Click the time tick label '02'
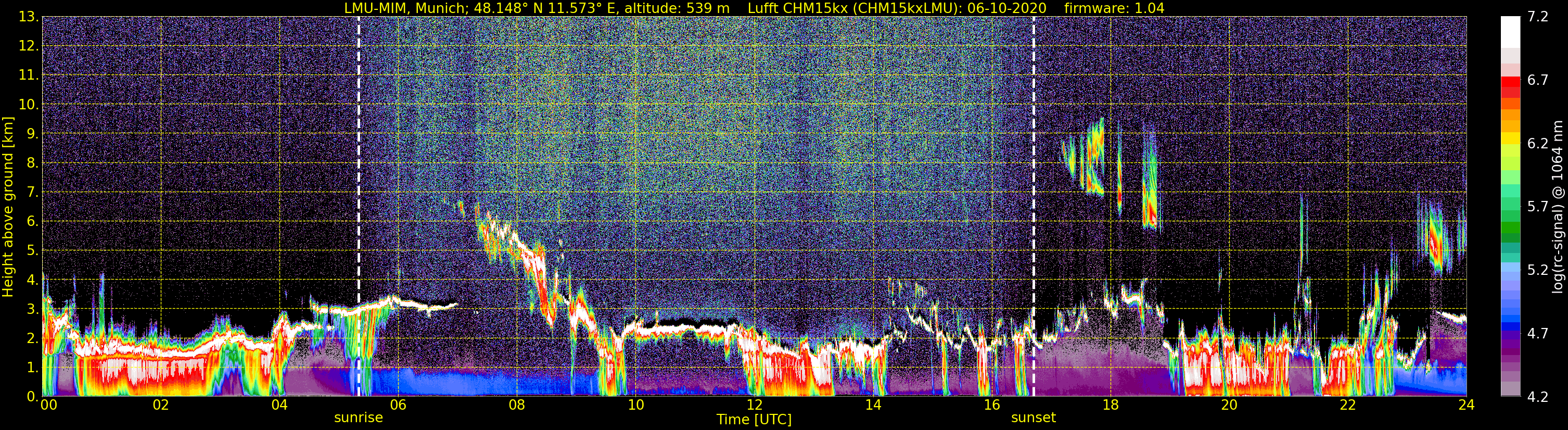 [x=161, y=406]
